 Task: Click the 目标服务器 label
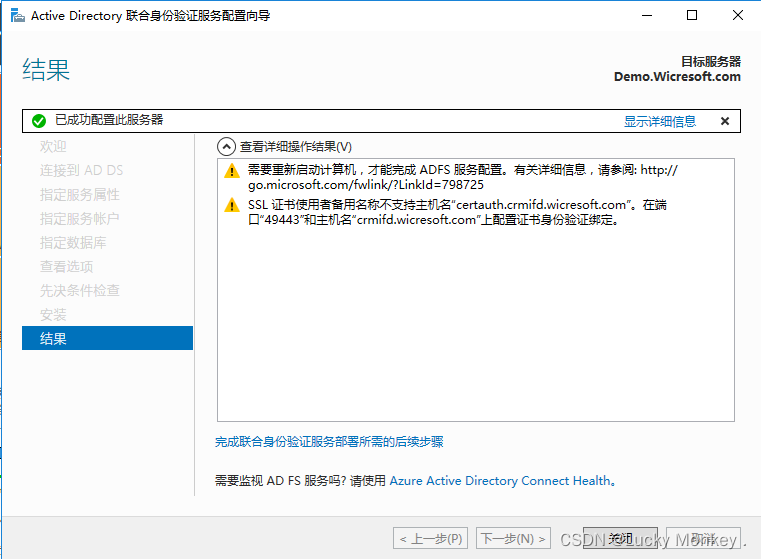tap(711, 62)
